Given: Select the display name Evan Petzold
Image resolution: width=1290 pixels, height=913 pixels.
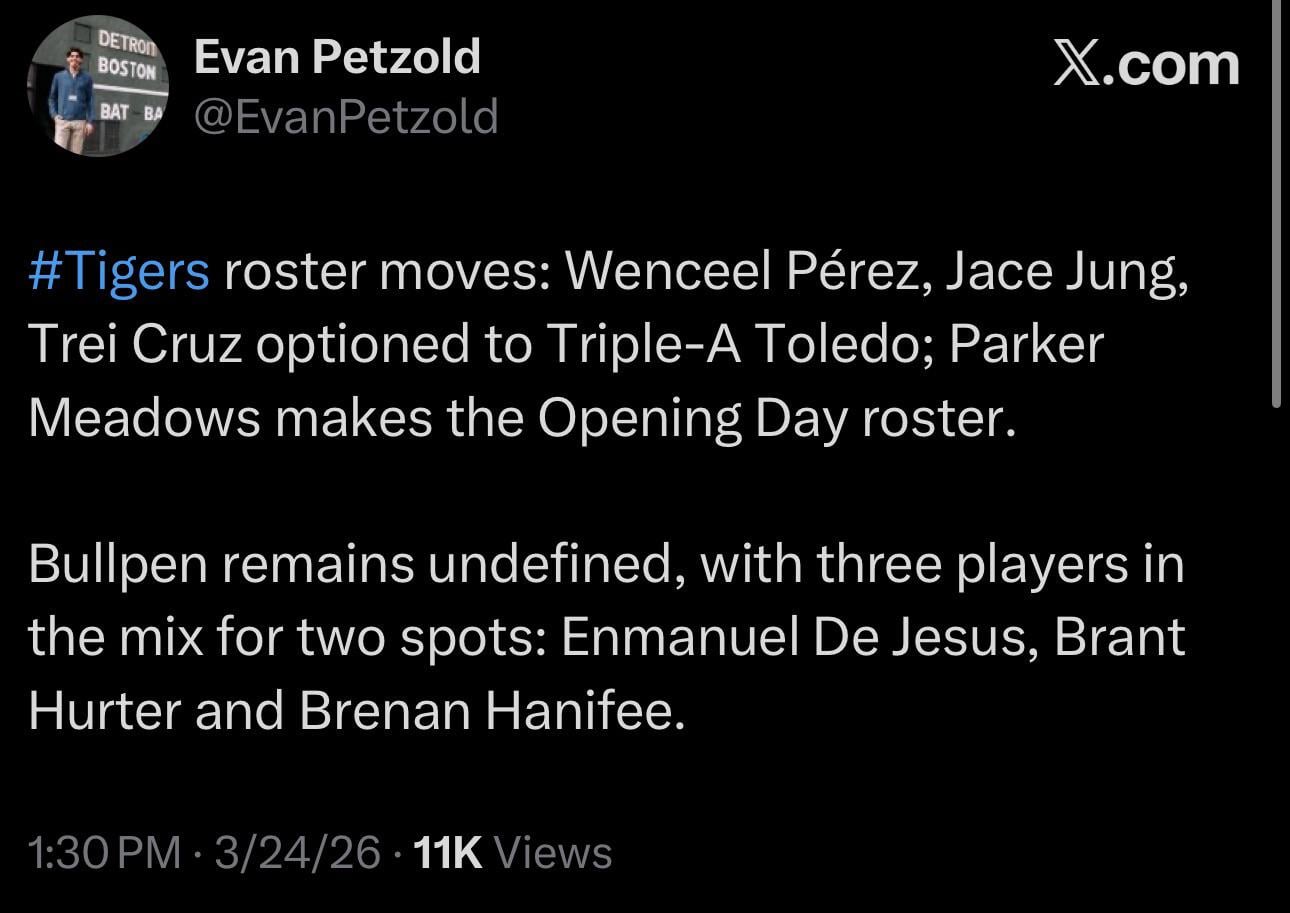Looking at the screenshot, I should [x=337, y=56].
